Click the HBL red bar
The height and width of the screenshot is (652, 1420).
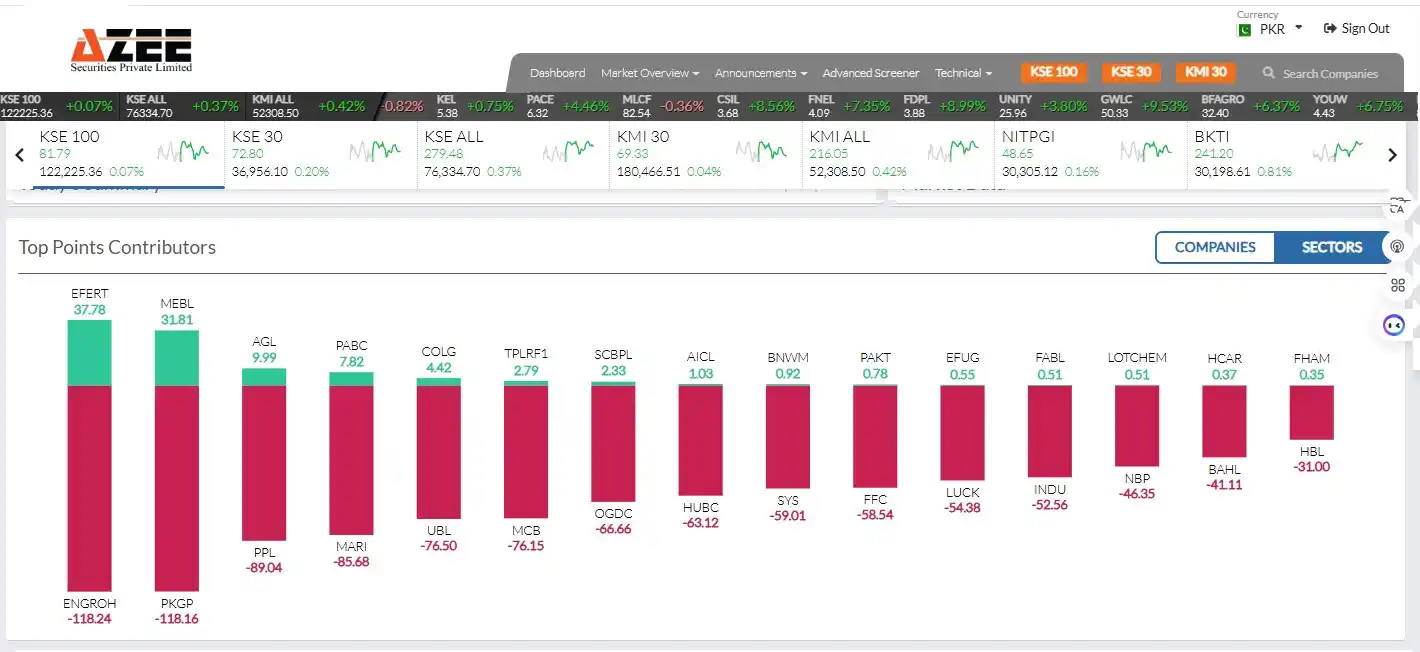click(1311, 413)
